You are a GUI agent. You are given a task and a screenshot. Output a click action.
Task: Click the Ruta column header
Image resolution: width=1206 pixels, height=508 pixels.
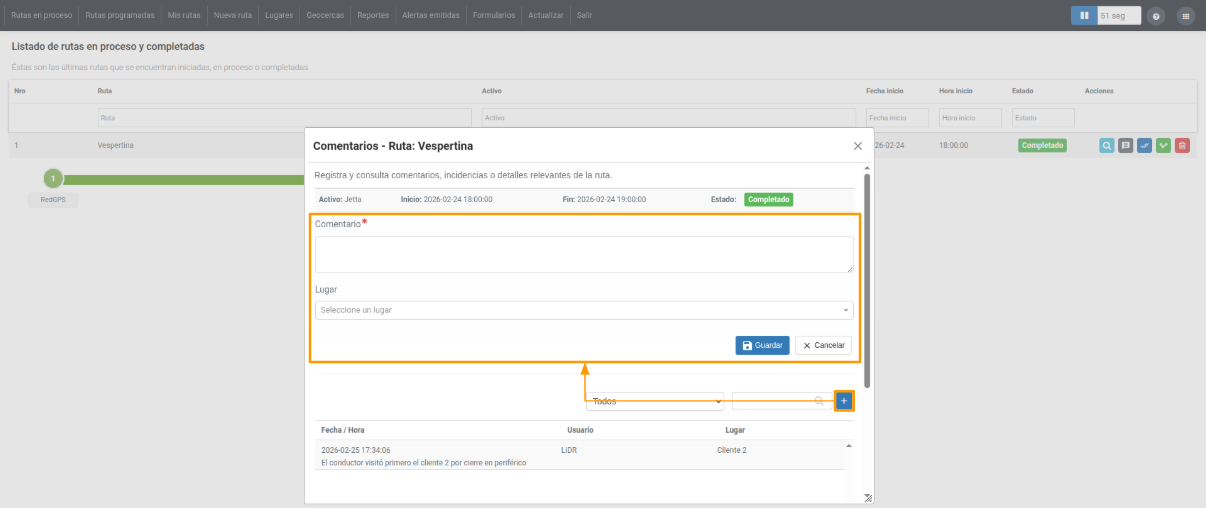coord(105,91)
